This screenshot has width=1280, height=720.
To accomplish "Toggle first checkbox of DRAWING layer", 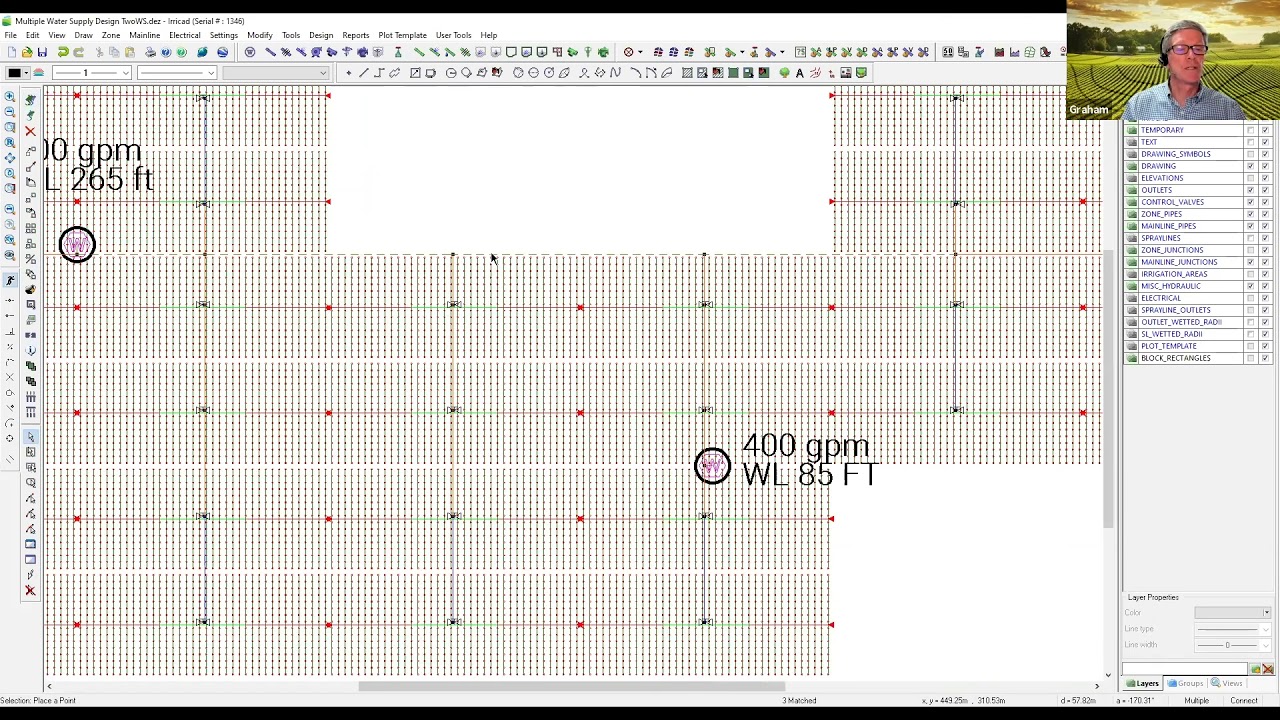I will click(1250, 166).
